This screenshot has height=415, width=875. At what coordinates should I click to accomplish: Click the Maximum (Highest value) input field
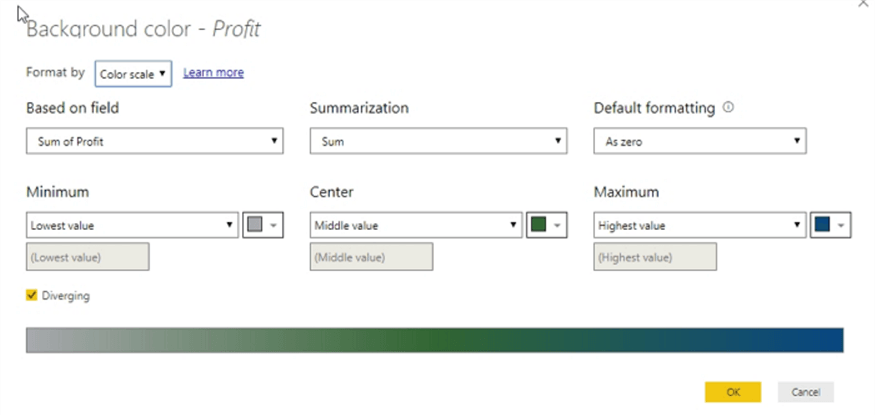point(655,257)
